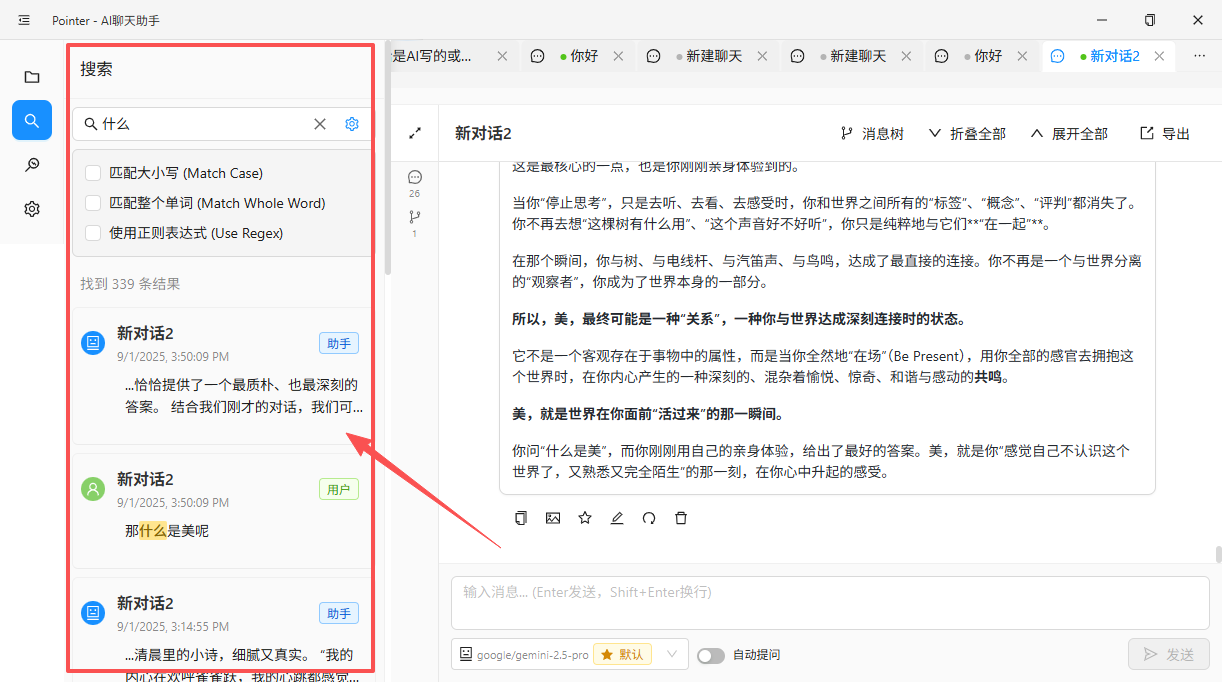Toggle the 自动提问 switch on

tap(711, 655)
